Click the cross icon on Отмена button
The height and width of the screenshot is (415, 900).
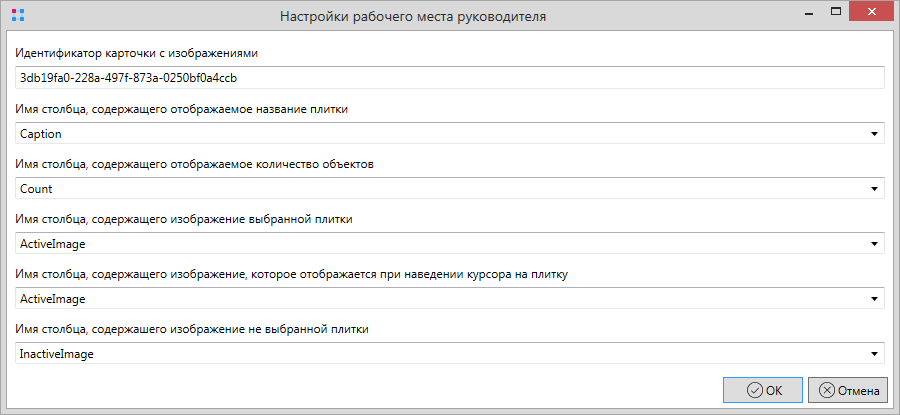826,391
